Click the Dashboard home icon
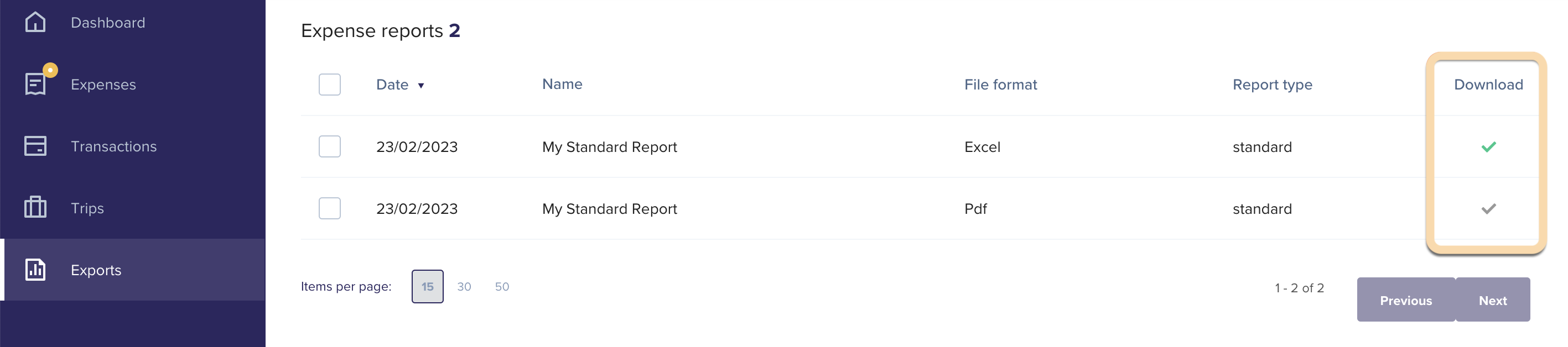 coord(35,22)
